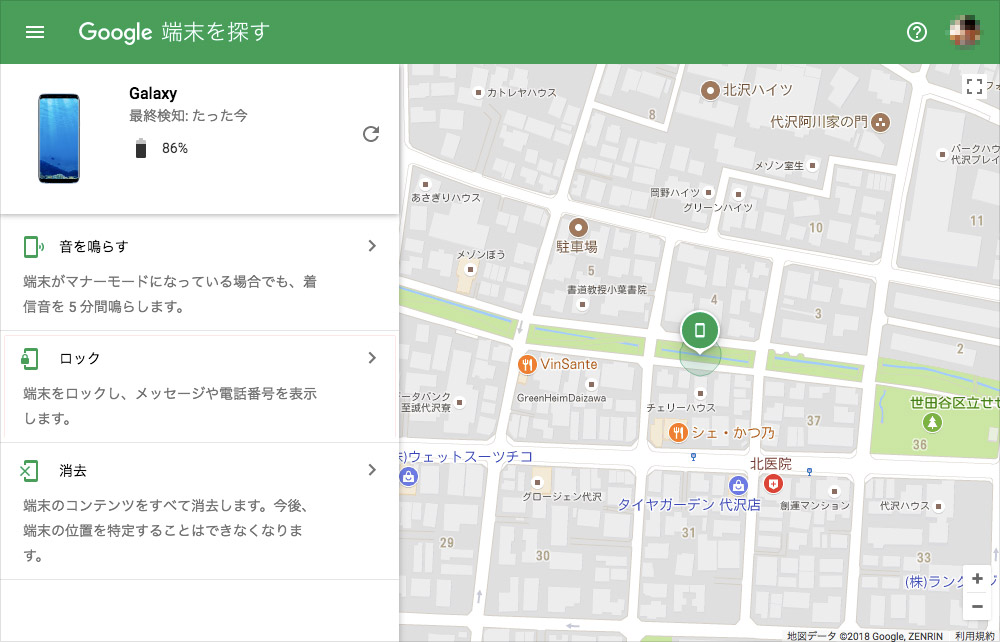Open the account profile avatar
Image resolution: width=1000 pixels, height=642 pixels.
point(966,32)
